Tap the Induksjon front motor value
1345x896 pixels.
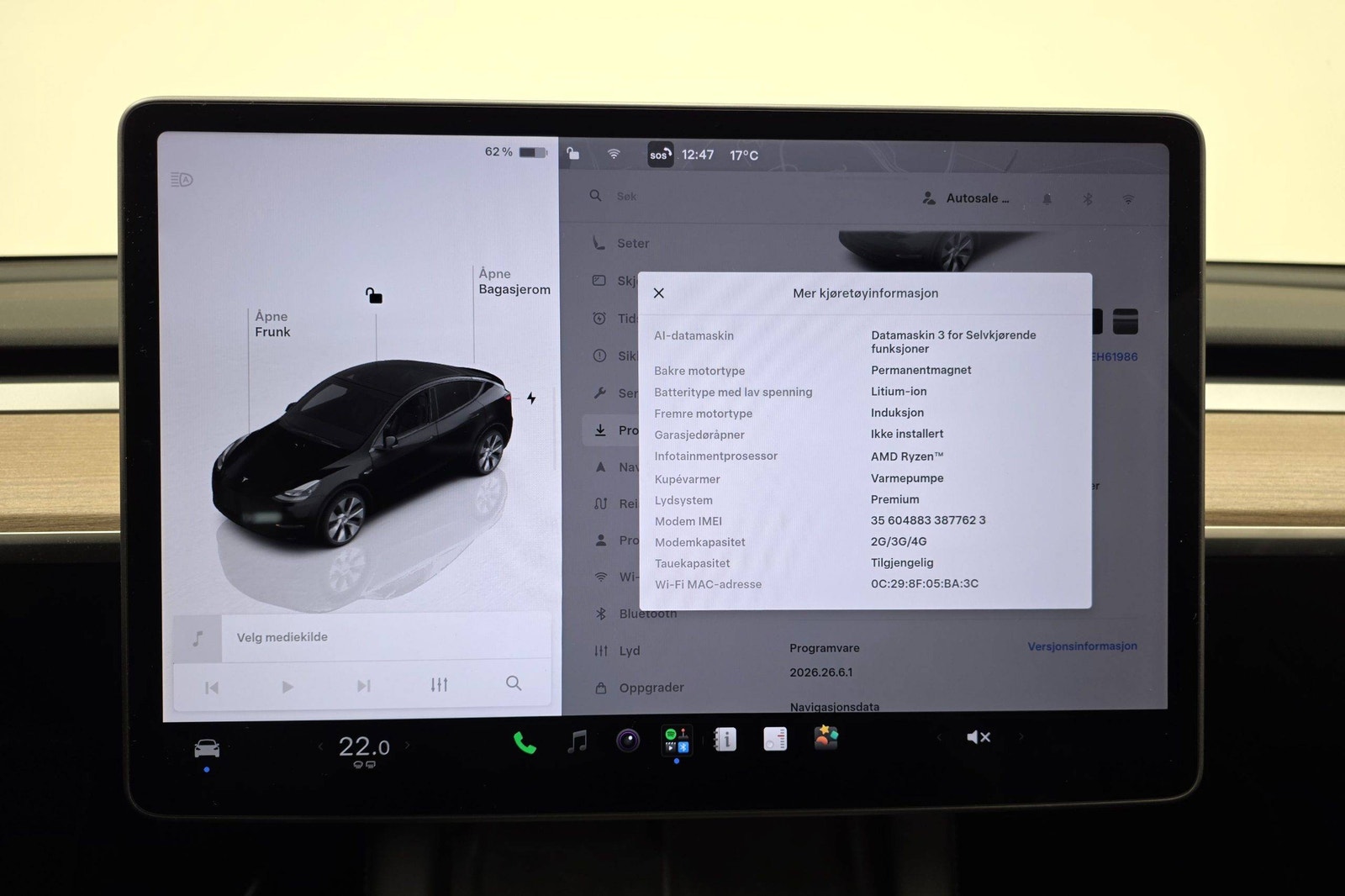tap(897, 413)
